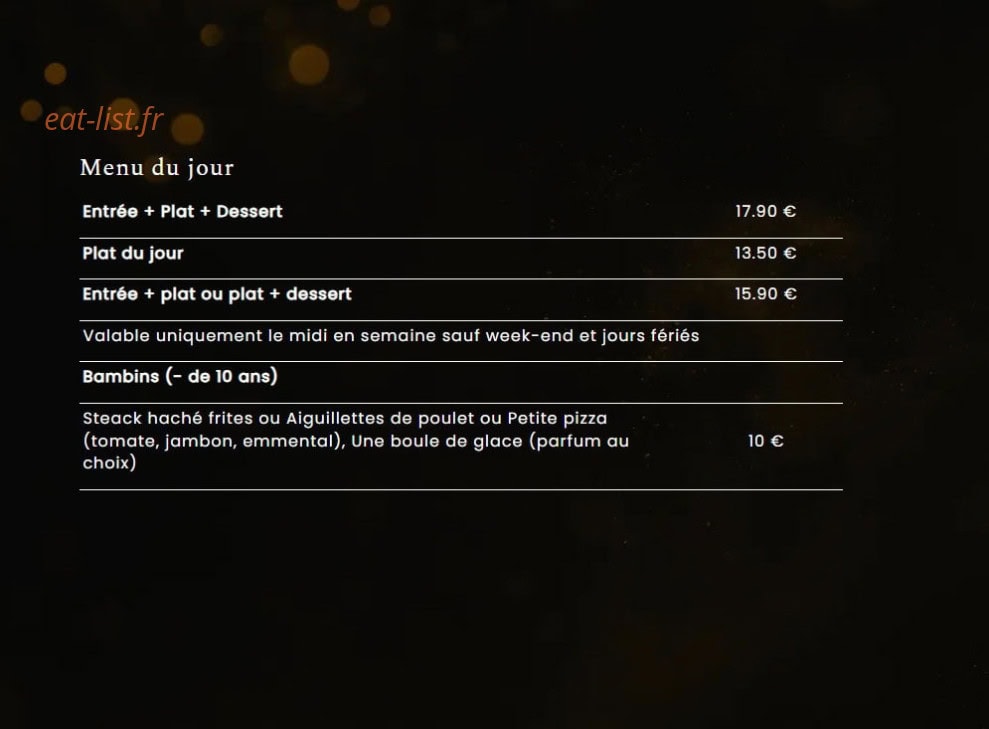The width and height of the screenshot is (989, 729).
Task: Click the word 'choix)' ending the description
Action: (110, 463)
